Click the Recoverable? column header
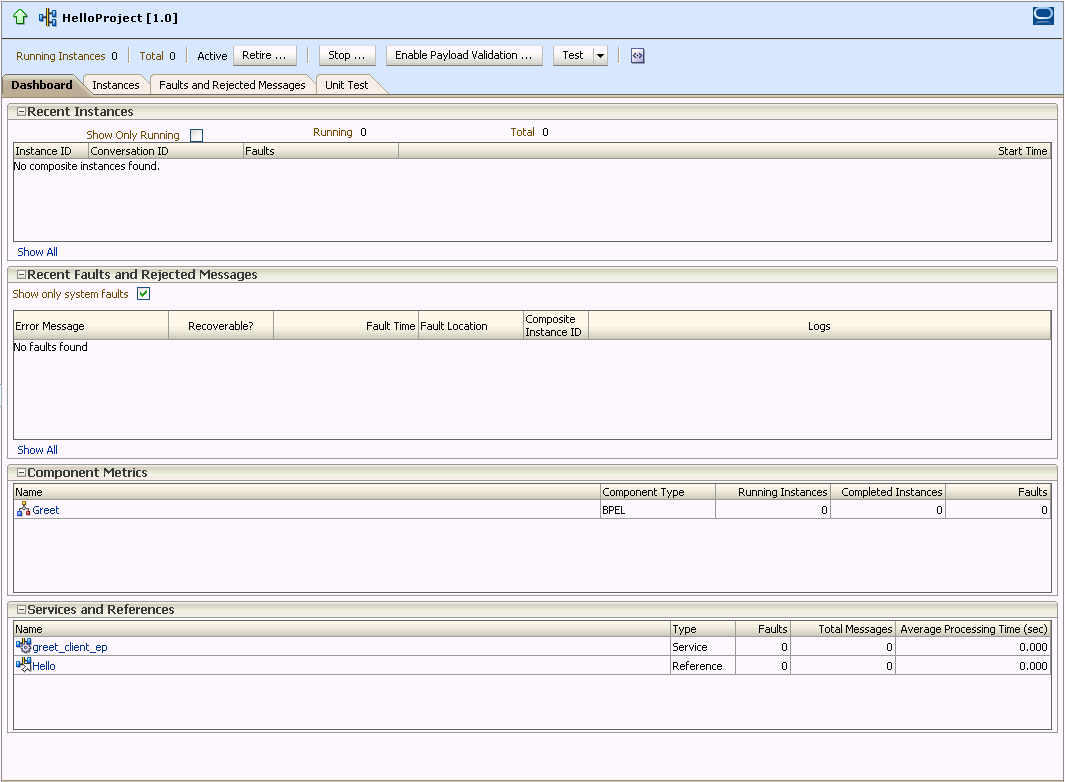Image resolution: width=1065 pixels, height=782 pixels. pos(221,325)
